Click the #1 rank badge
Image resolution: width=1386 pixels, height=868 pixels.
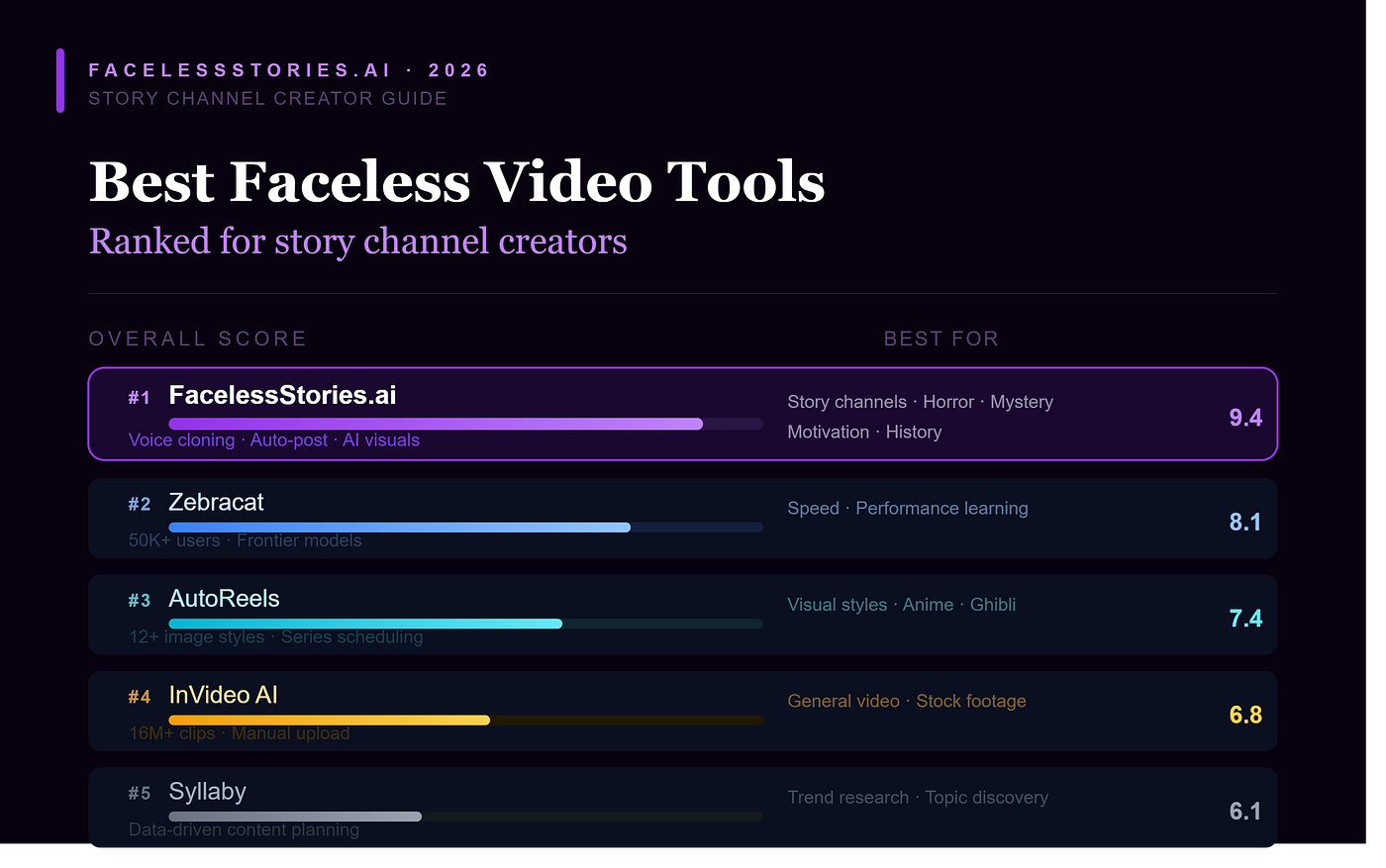(x=140, y=398)
